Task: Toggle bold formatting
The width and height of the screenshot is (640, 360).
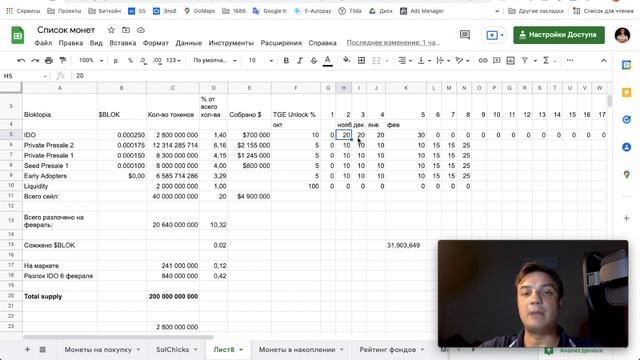Action: 286,60
